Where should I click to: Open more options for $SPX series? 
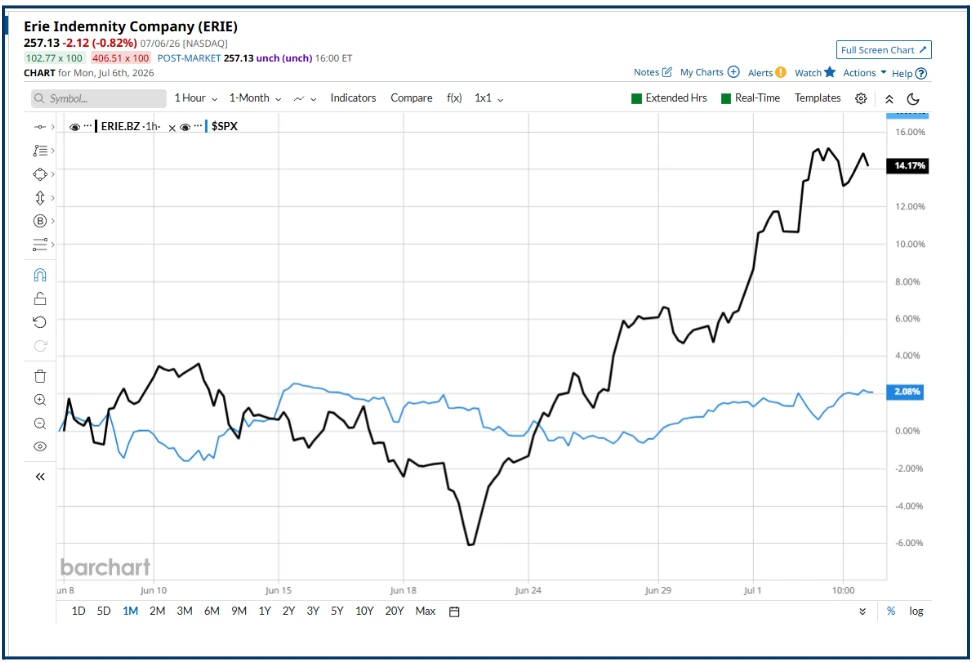[x=198, y=126]
